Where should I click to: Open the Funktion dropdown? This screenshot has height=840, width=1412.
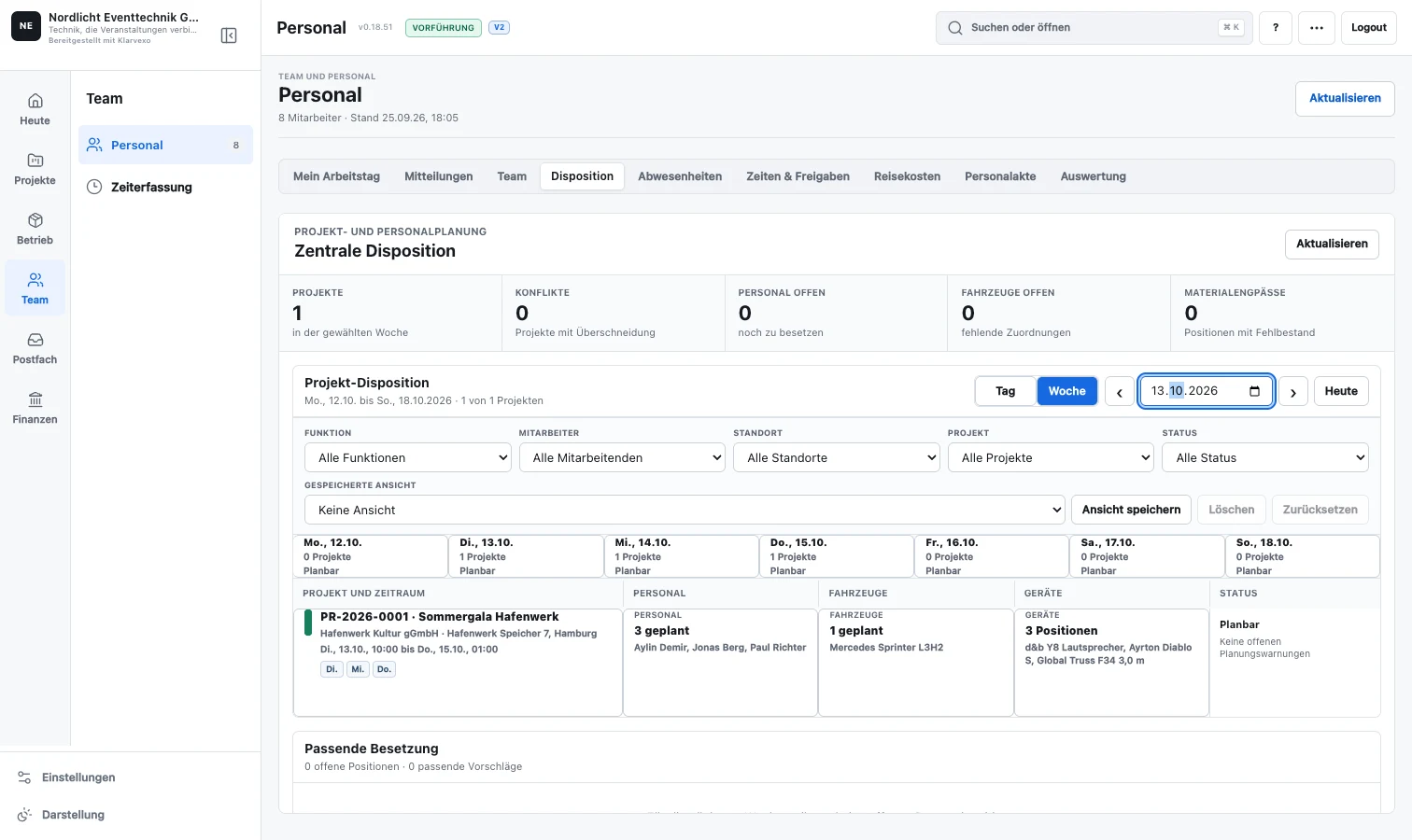(408, 457)
